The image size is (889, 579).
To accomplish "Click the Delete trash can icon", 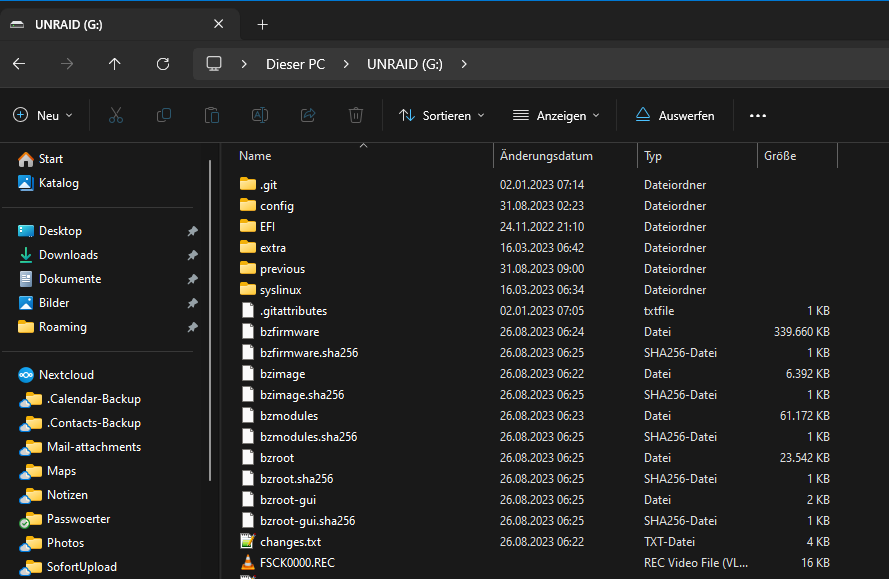I will click(x=356, y=116).
